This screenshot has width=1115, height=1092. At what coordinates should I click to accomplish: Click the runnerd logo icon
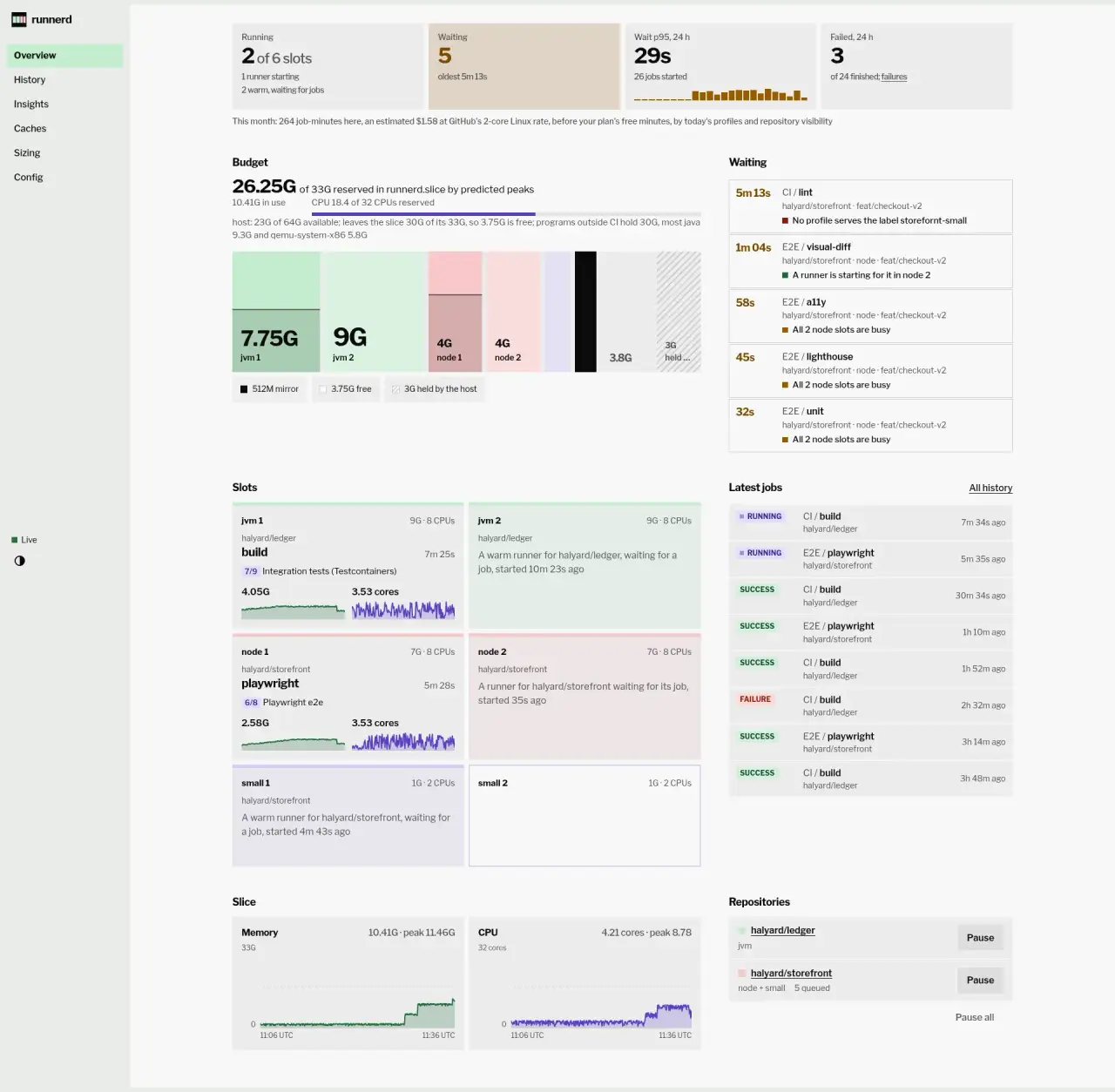[19, 19]
